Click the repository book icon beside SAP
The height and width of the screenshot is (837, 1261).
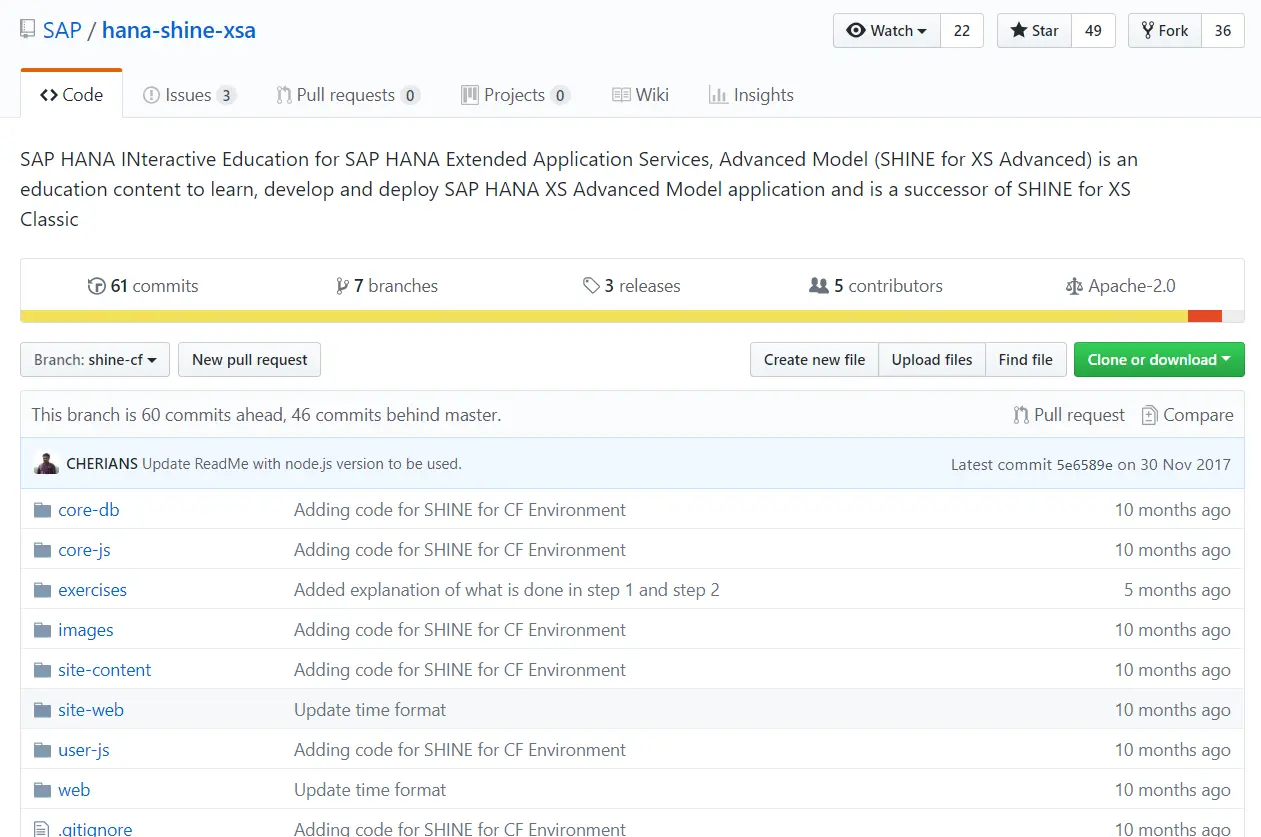pos(28,30)
